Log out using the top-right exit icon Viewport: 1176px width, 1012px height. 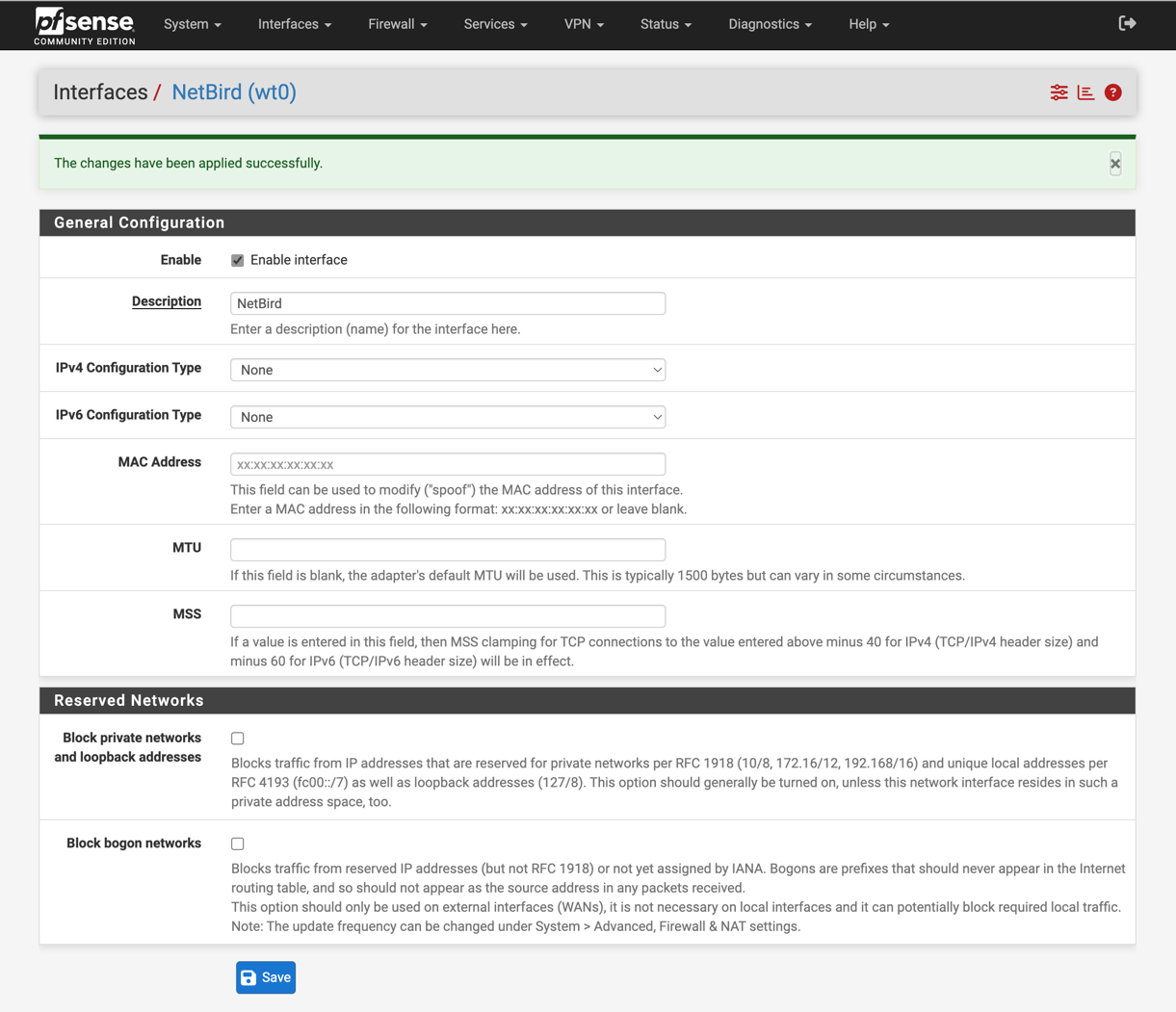[x=1126, y=22]
